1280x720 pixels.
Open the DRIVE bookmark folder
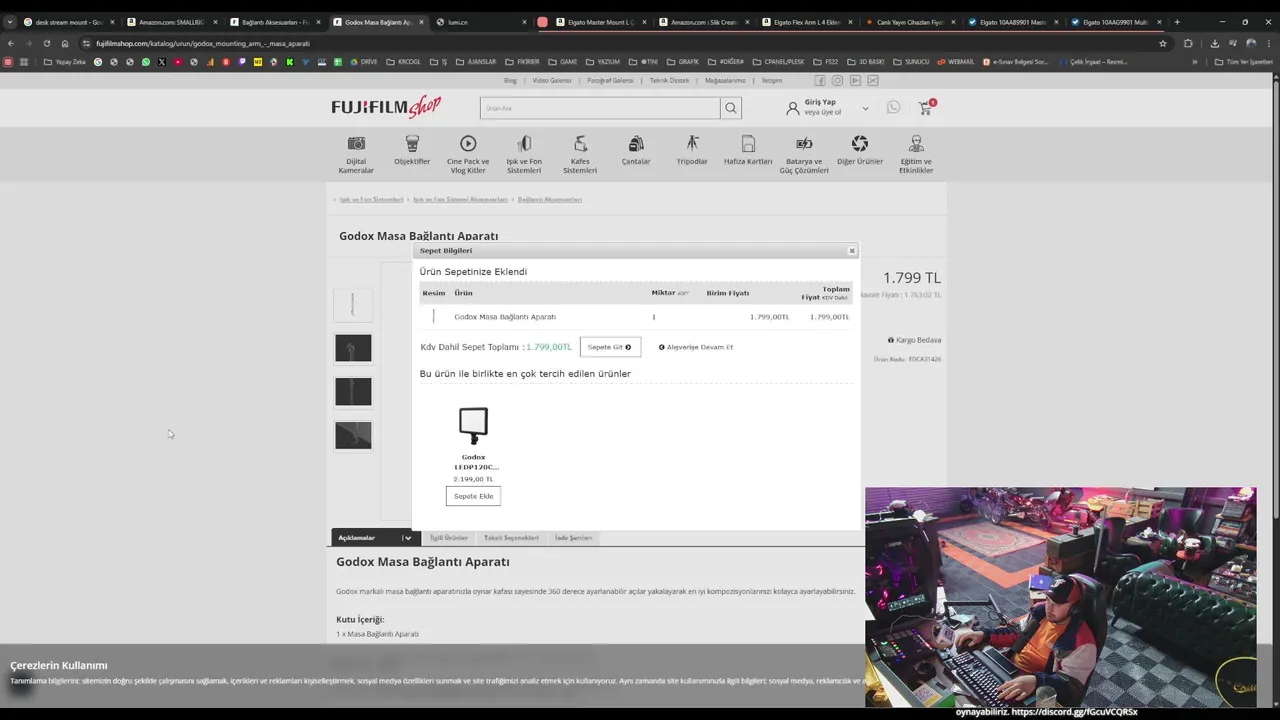[364, 62]
